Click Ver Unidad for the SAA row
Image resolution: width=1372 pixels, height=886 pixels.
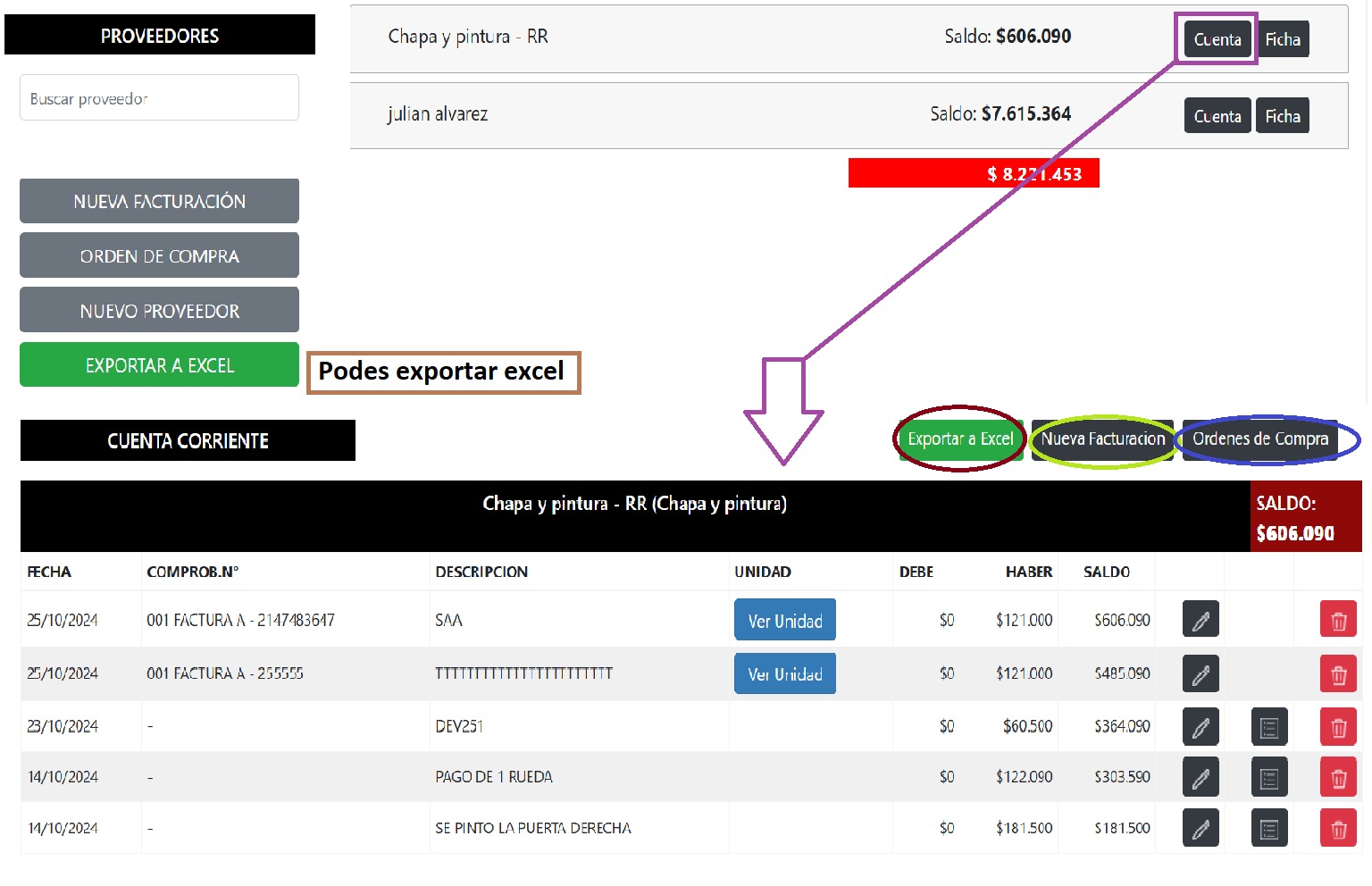785,620
